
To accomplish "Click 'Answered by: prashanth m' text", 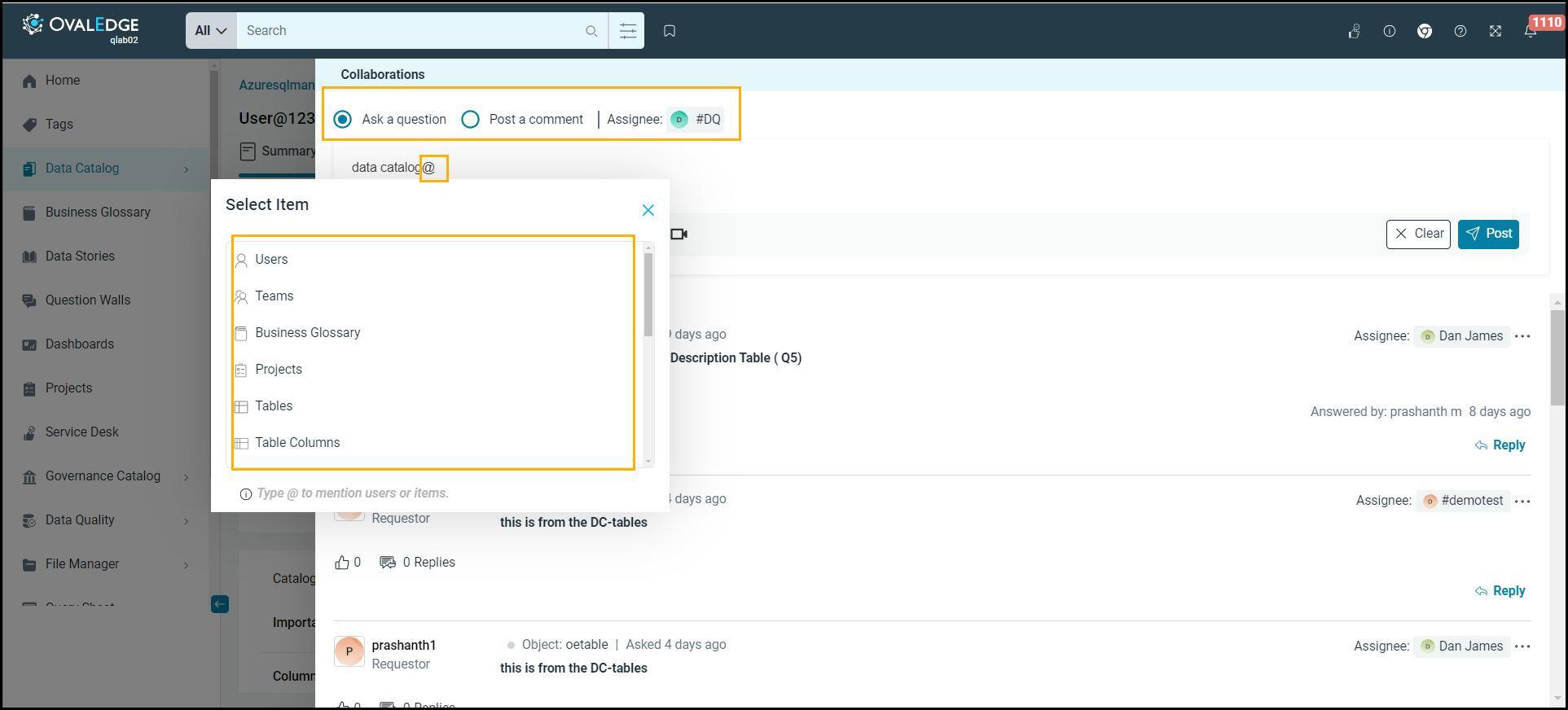I will [1386, 412].
